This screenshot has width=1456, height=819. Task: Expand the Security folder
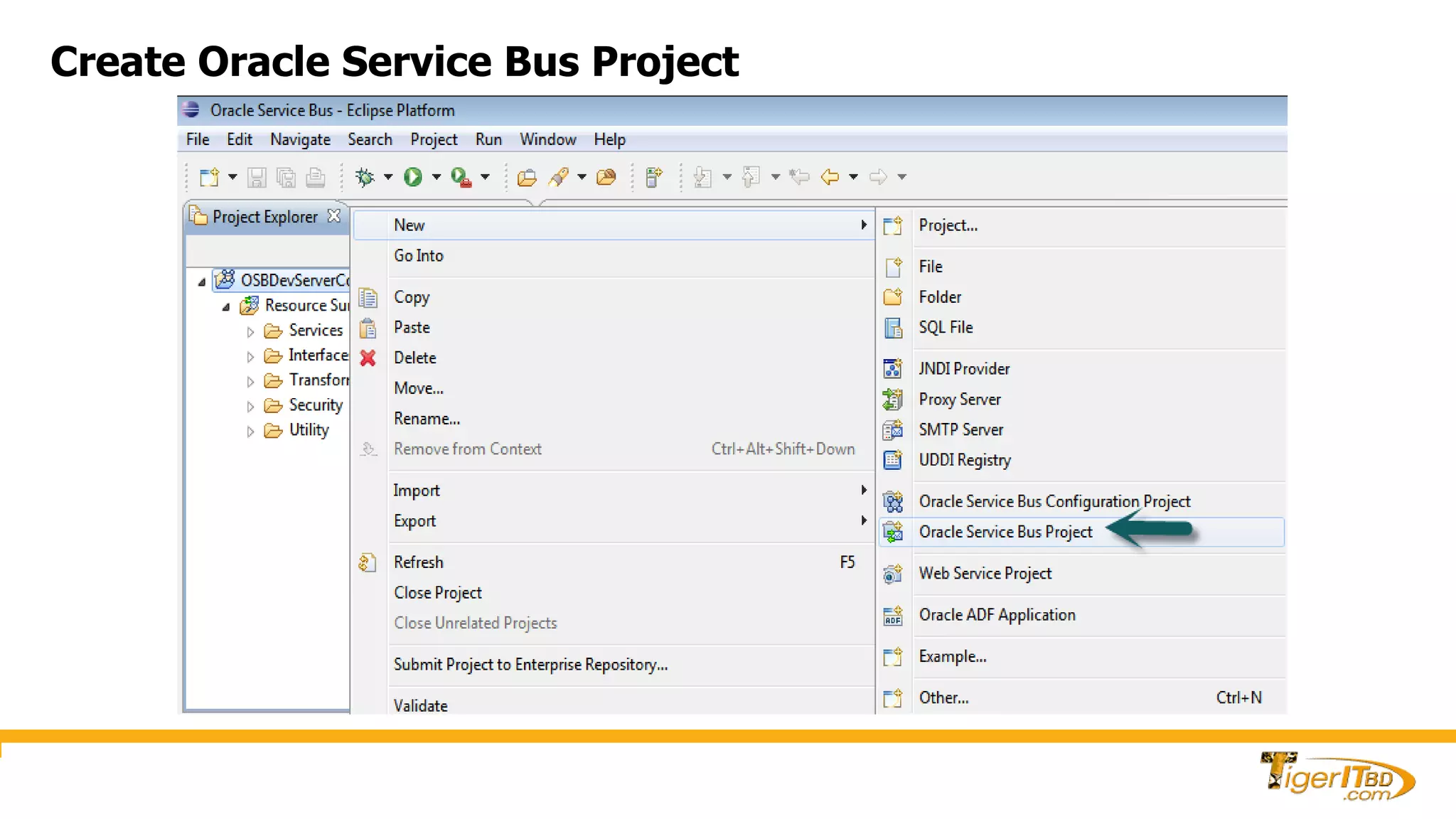(x=250, y=406)
